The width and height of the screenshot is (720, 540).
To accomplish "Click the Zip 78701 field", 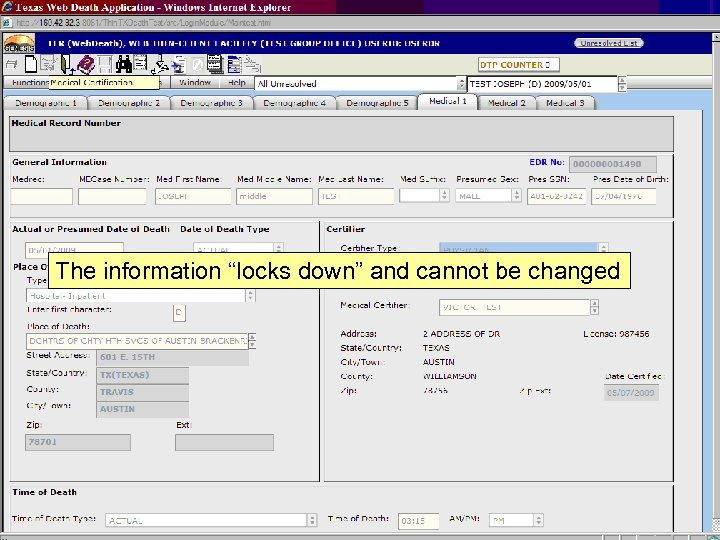I will pos(78,442).
